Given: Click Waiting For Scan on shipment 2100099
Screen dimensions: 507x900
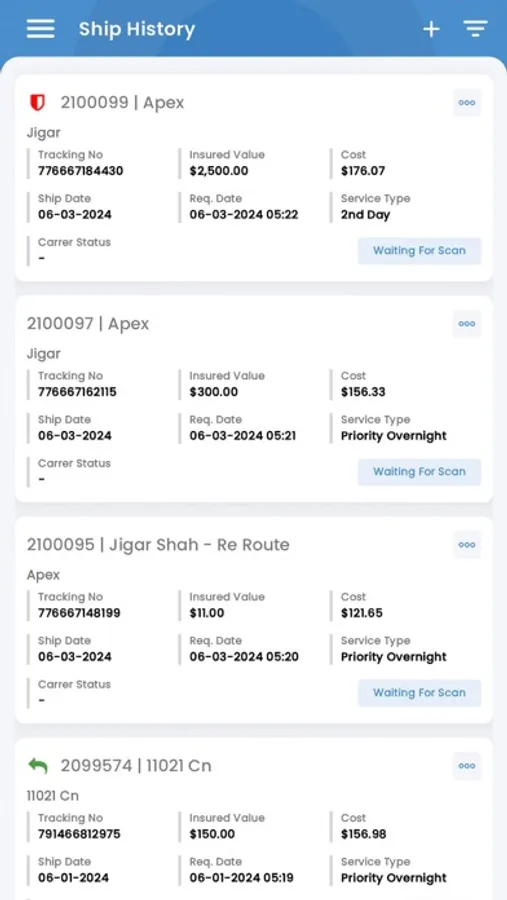Looking at the screenshot, I should point(419,251).
